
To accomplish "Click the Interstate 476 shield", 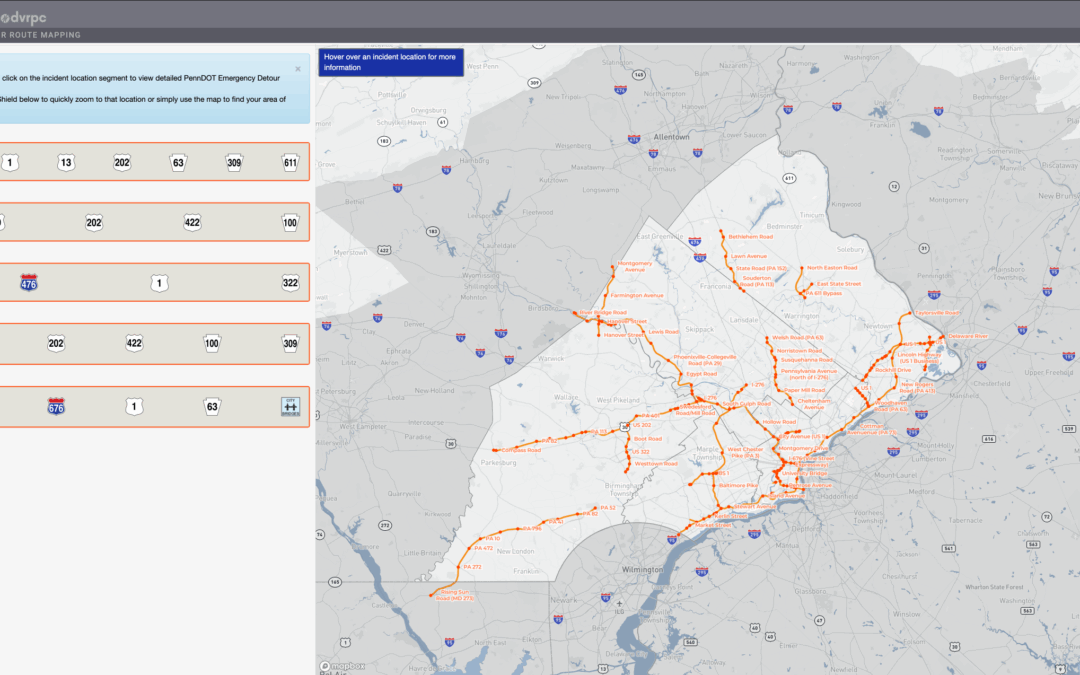I will (x=29, y=283).
